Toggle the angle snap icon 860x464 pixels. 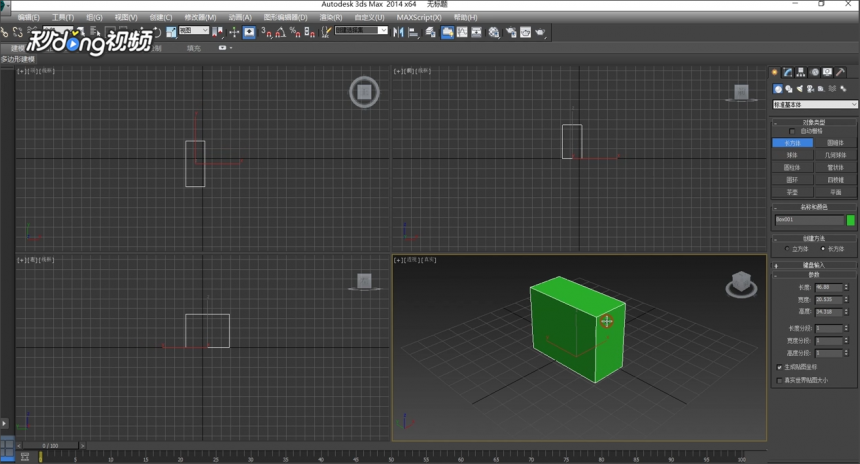281,32
